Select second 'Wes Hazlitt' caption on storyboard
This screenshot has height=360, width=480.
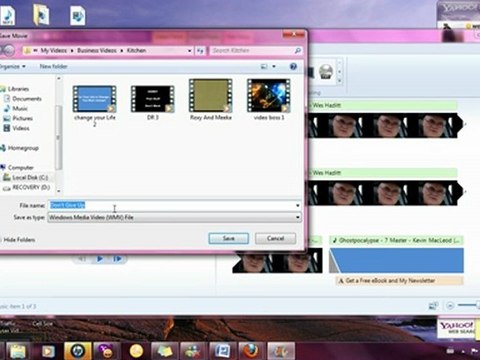pyautogui.click(x=382, y=173)
